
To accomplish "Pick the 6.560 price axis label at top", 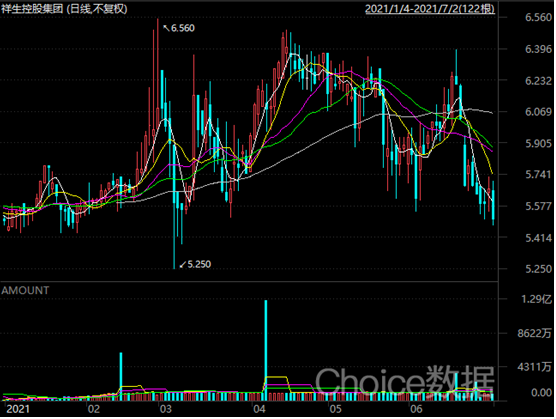I will (x=539, y=17).
